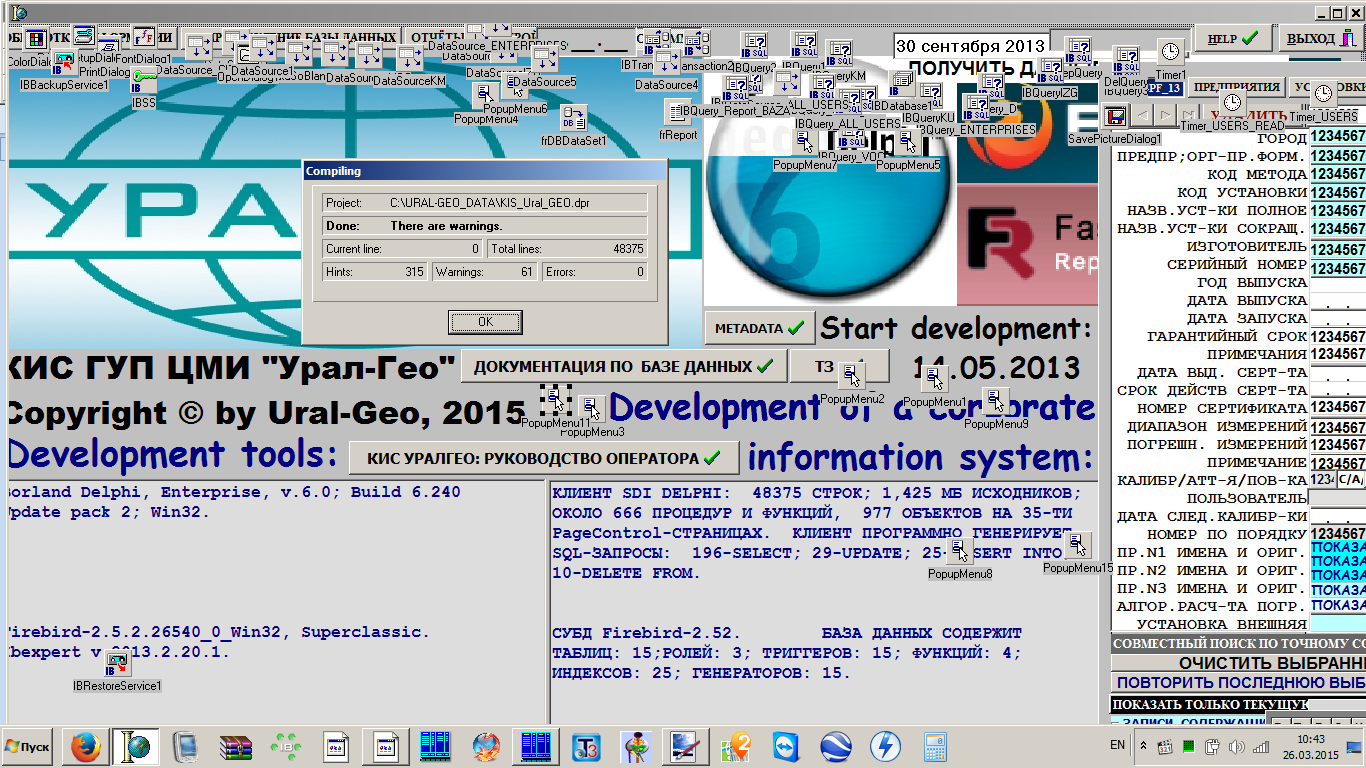Click the frDBDataSet1 component icon
1366x768 pixels.
coord(574,118)
